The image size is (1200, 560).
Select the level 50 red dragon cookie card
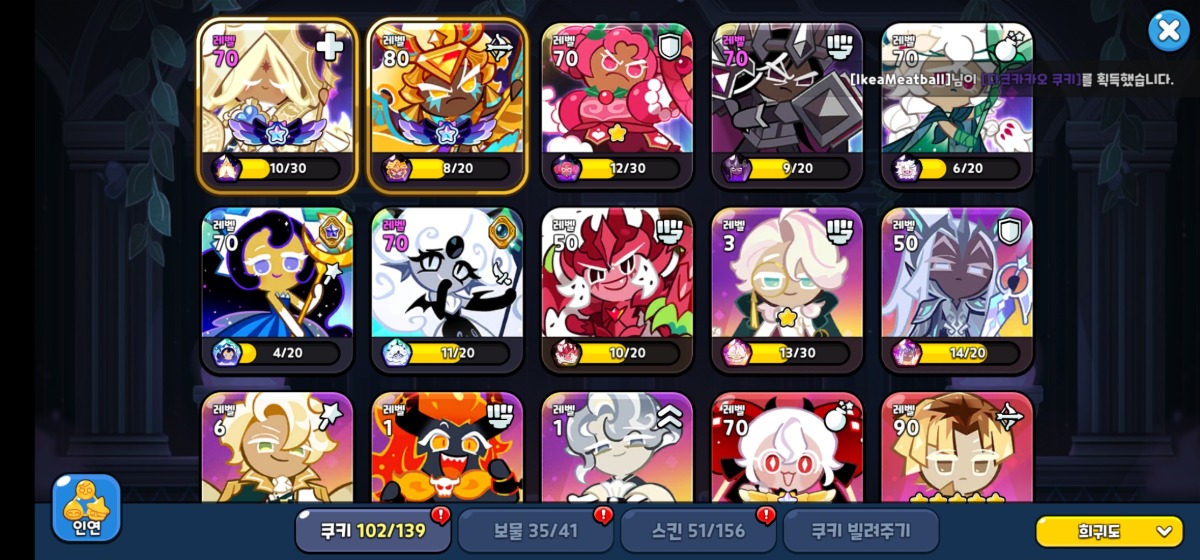(617, 290)
